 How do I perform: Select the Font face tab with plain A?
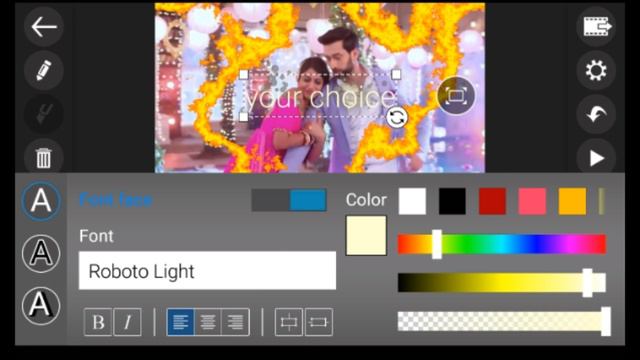(41, 201)
